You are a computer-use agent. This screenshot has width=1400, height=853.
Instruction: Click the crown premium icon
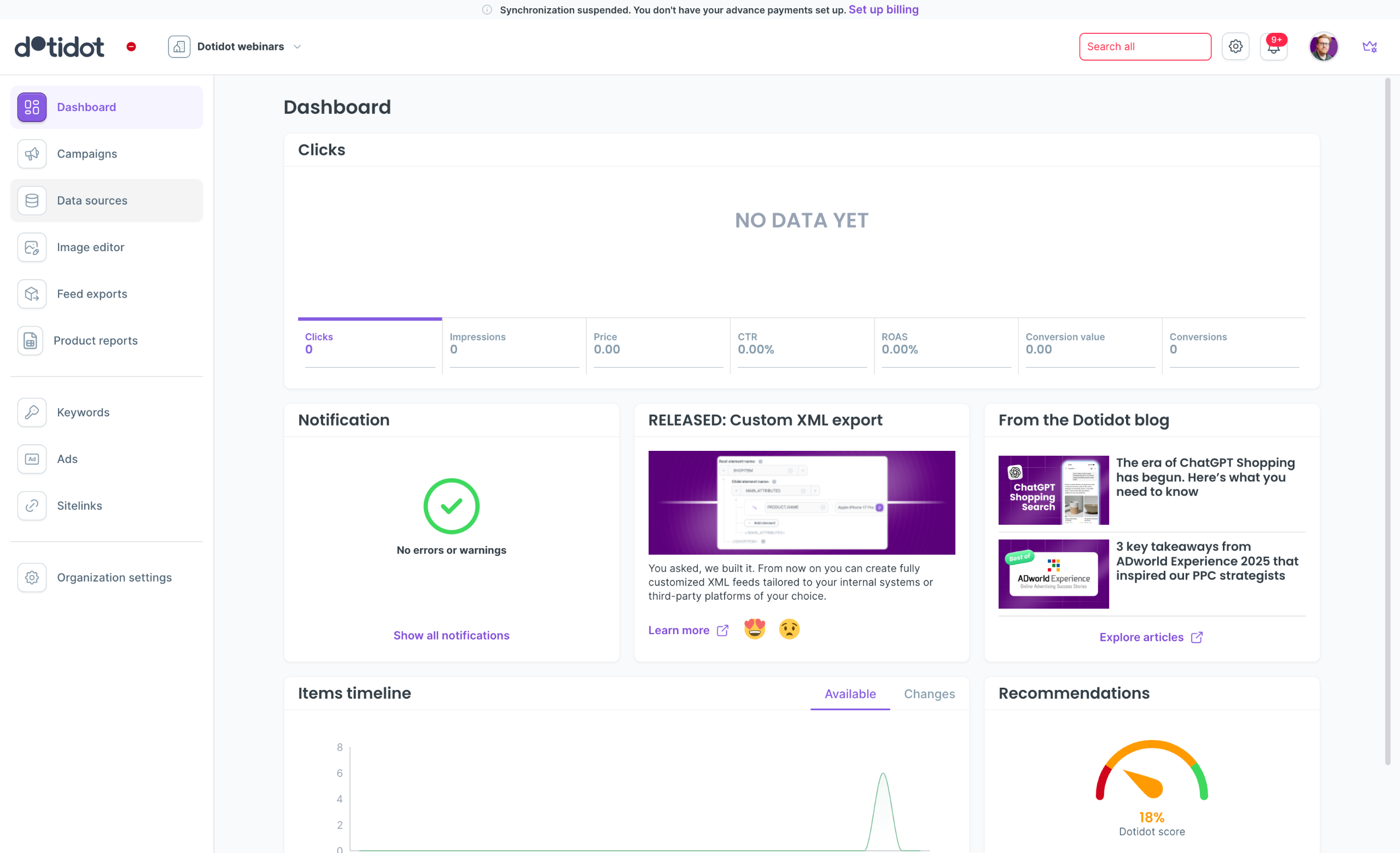tap(1369, 47)
